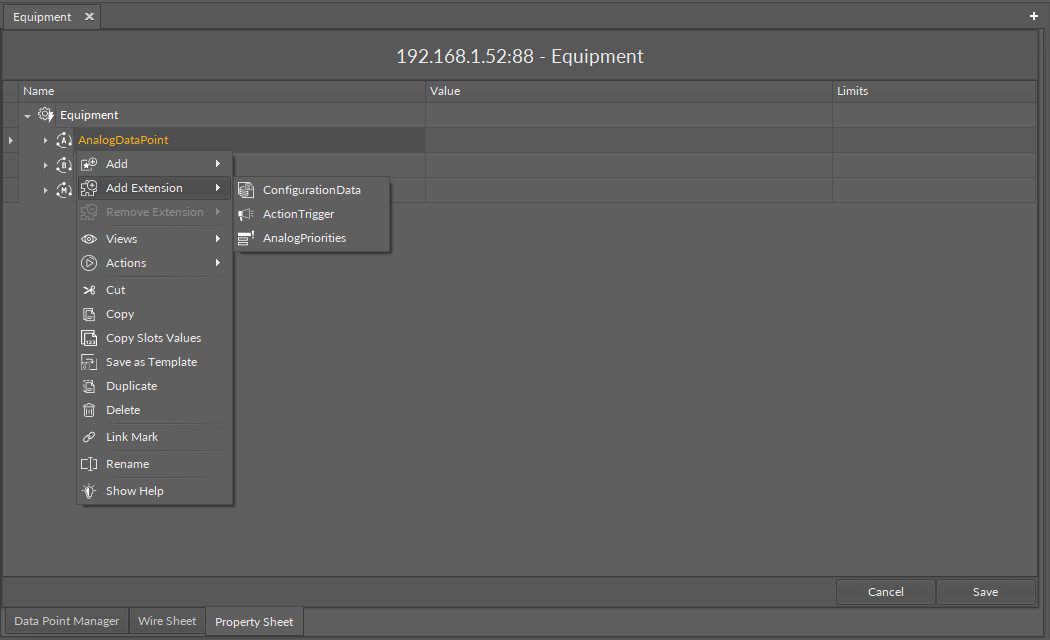This screenshot has width=1050, height=640.
Task: Click the Link Mark chain icon
Action: (x=89, y=437)
